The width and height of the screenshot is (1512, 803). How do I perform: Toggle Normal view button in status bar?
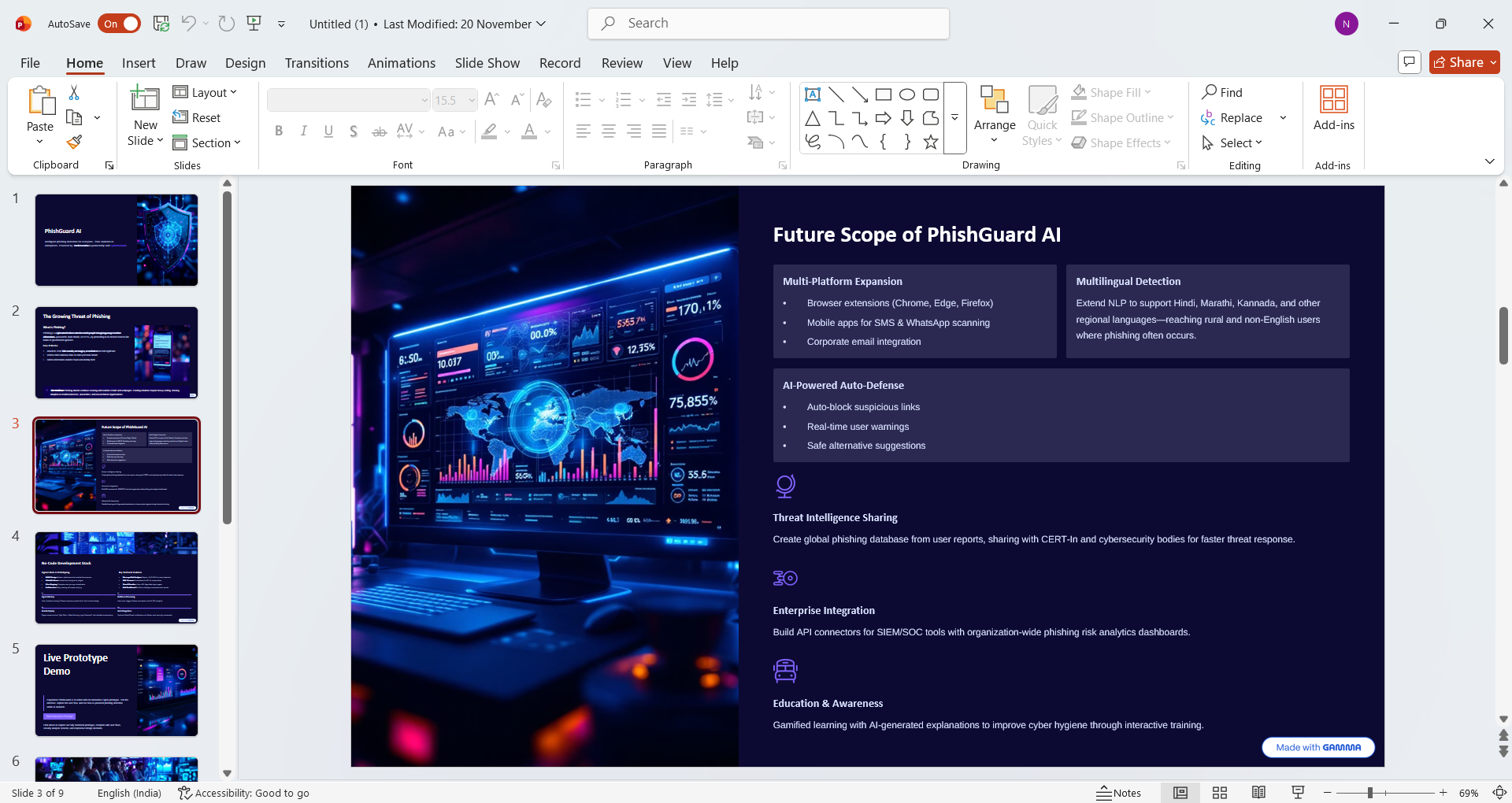click(1180, 793)
